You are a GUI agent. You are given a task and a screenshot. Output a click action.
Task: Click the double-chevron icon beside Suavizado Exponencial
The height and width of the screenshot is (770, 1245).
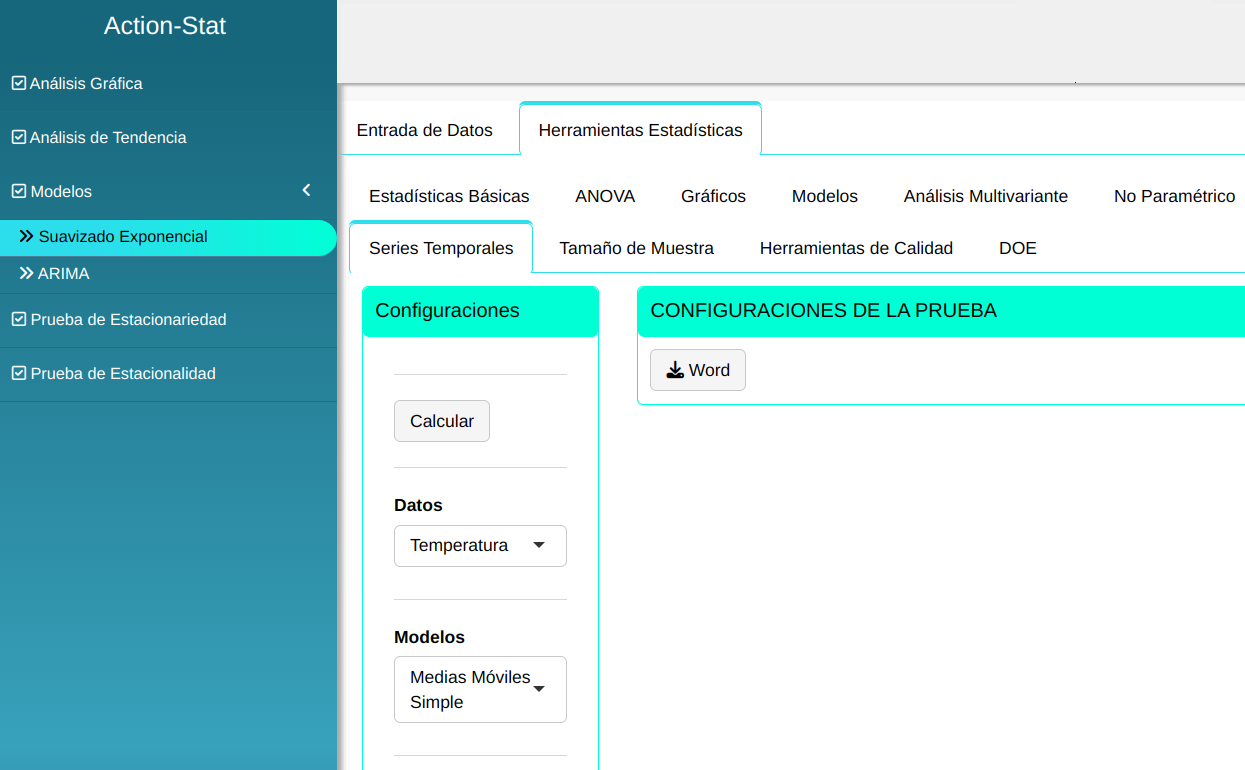coord(27,237)
